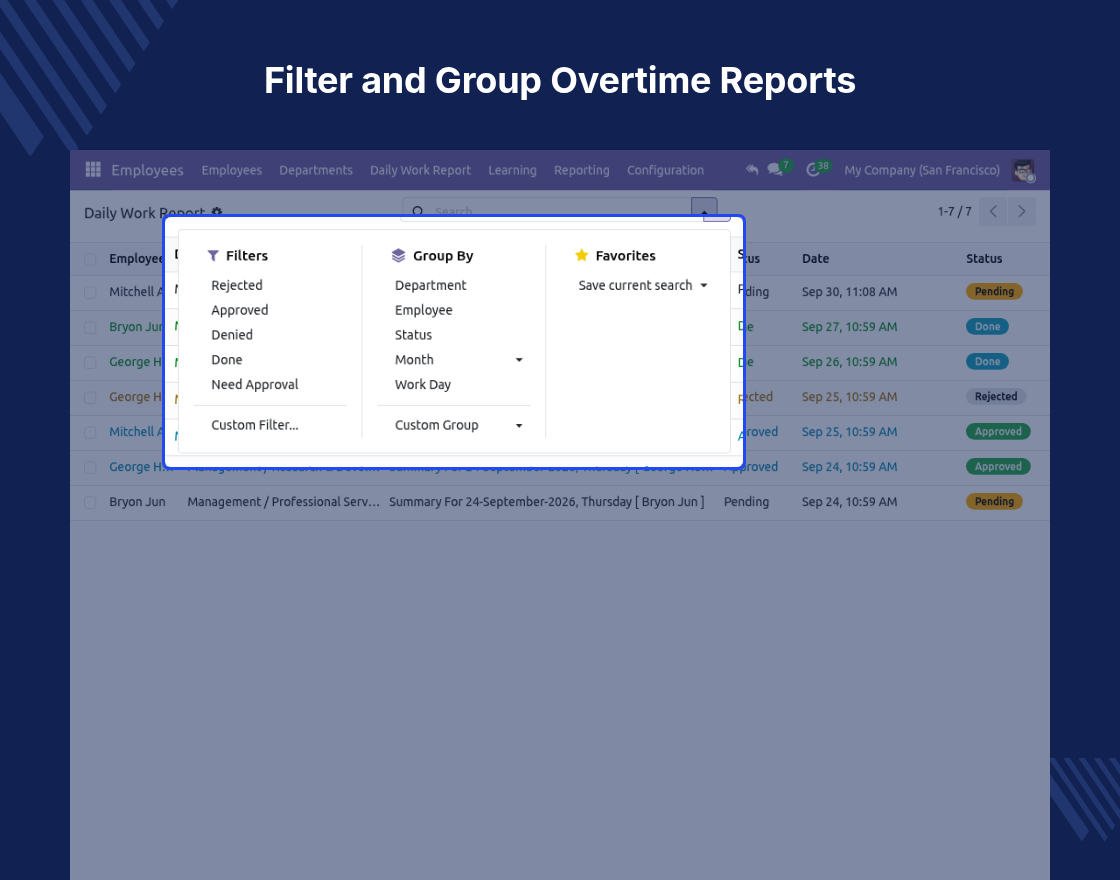Viewport: 1120px width, 880px height.
Task: Open the activities clock icon with badge 38
Action: (x=812, y=170)
